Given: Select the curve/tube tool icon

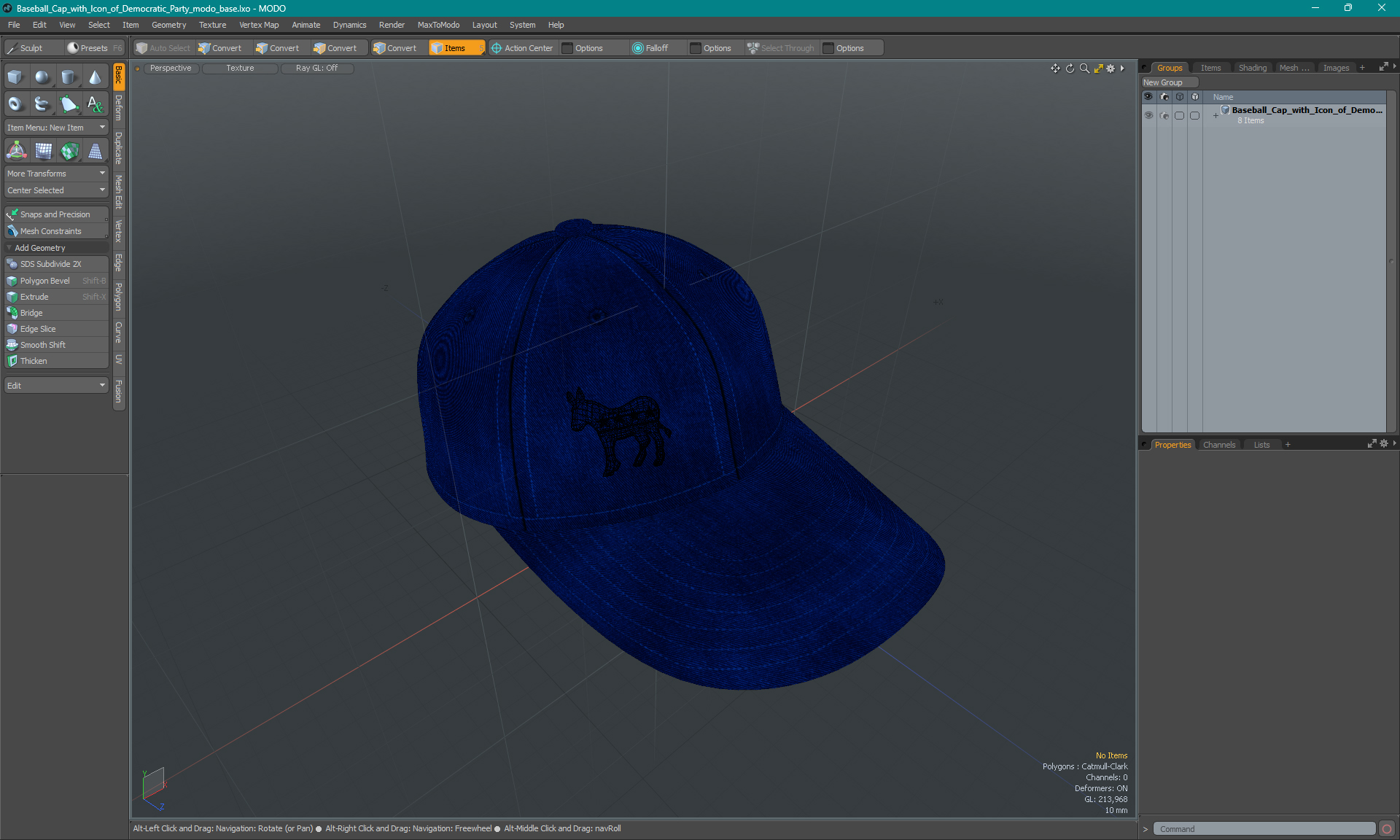Looking at the screenshot, I should click(42, 104).
